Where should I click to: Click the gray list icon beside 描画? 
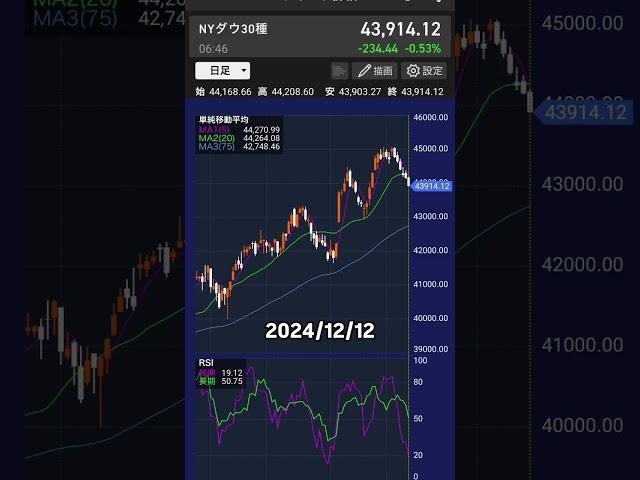click(340, 71)
